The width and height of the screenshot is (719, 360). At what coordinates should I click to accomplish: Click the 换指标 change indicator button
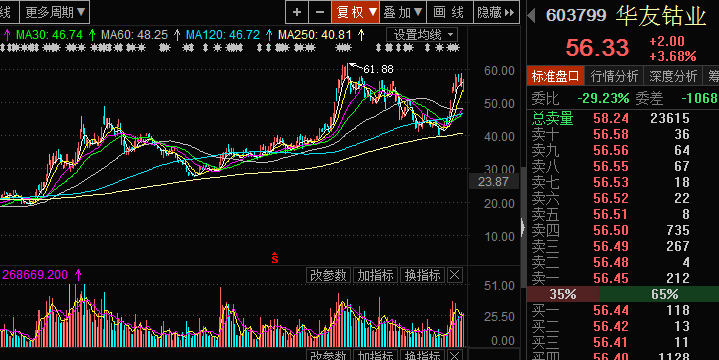[x=422, y=275]
